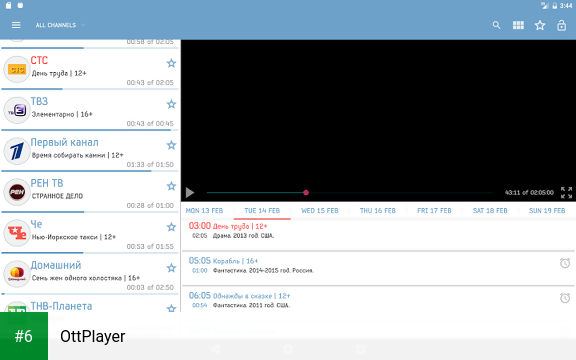
Task: Open the Первый канал logo
Action: [x=17, y=151]
